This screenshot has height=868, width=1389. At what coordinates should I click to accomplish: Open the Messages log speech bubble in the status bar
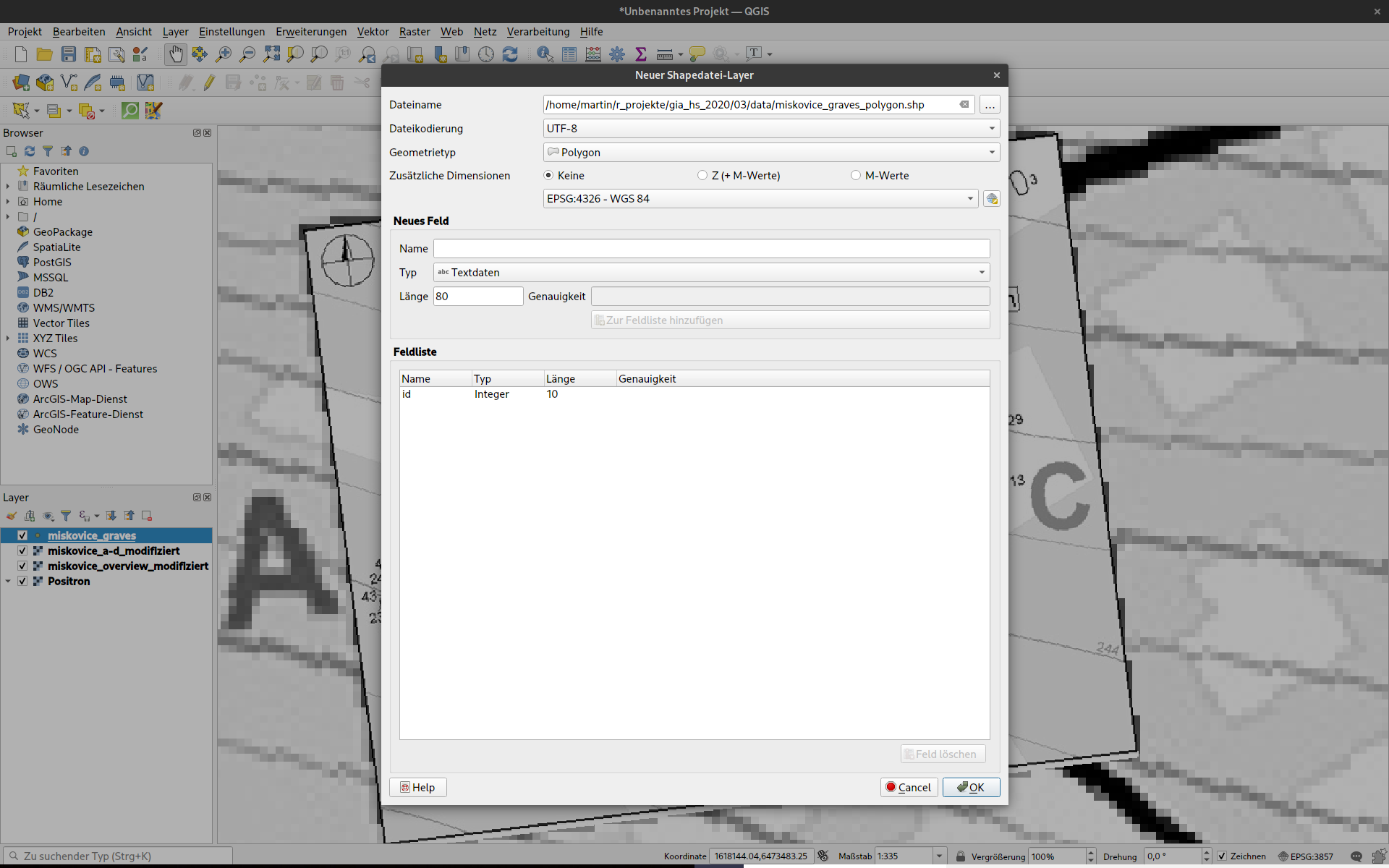tap(1356, 856)
